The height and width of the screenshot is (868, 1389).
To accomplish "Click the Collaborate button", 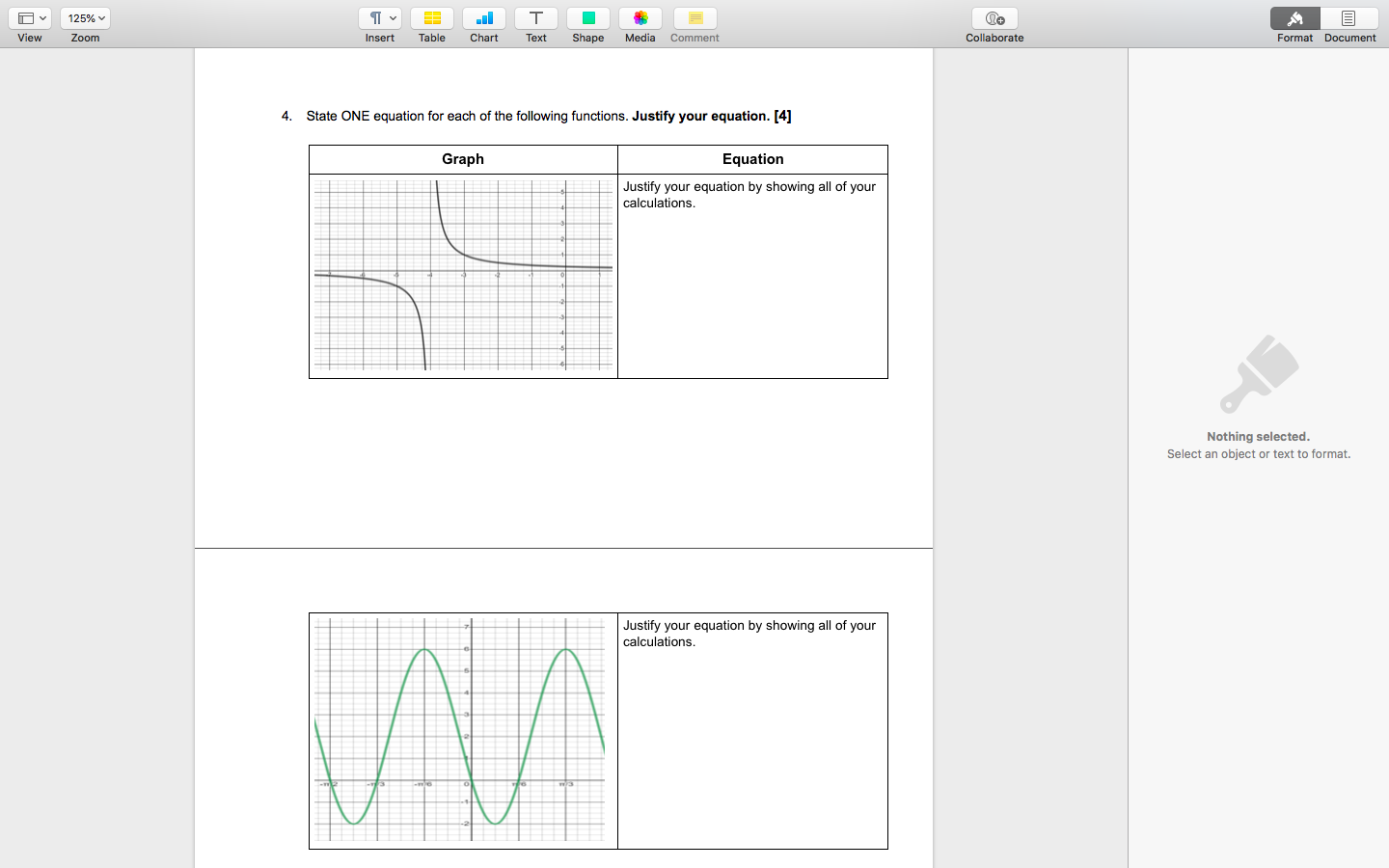I will coord(994,18).
